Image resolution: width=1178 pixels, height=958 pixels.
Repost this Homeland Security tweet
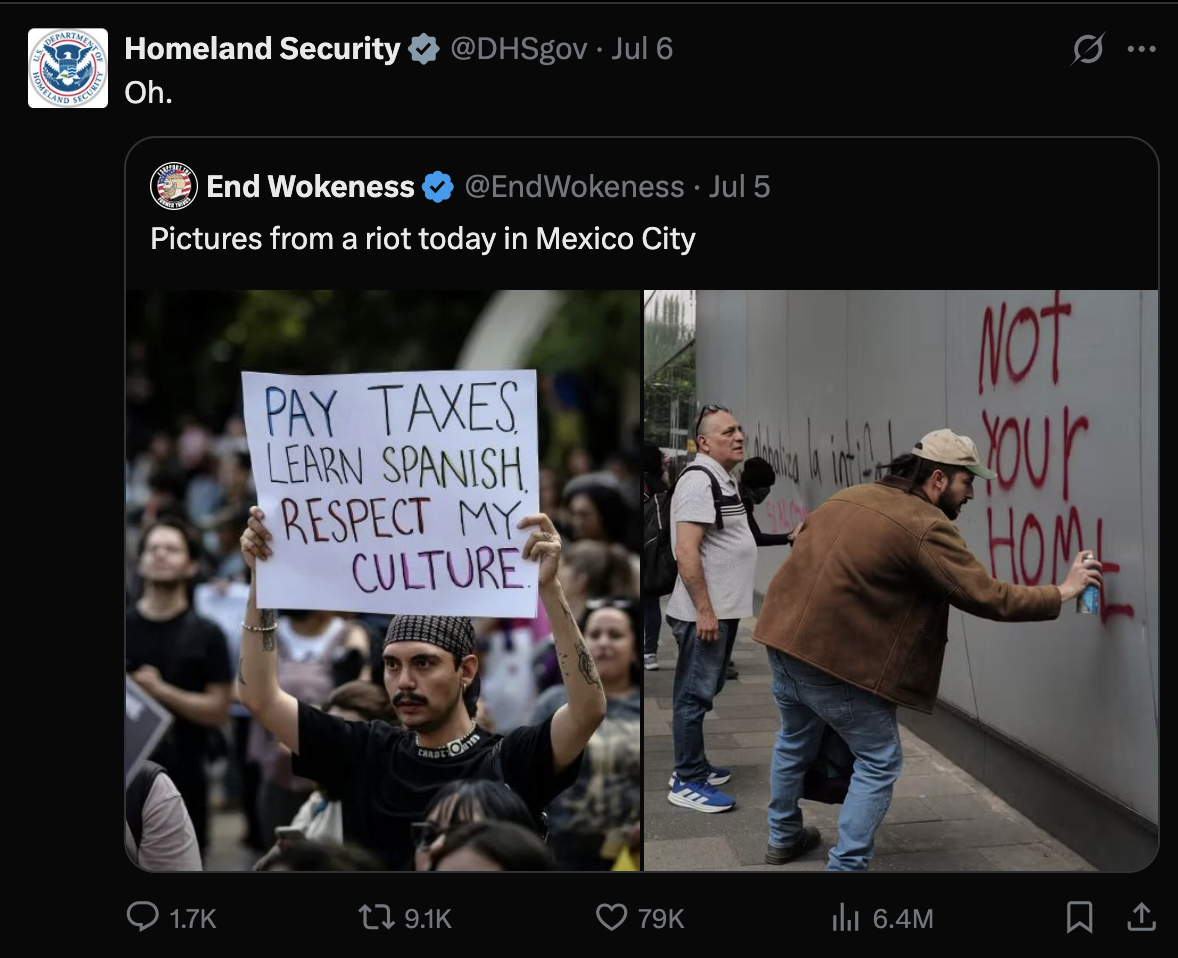376,917
